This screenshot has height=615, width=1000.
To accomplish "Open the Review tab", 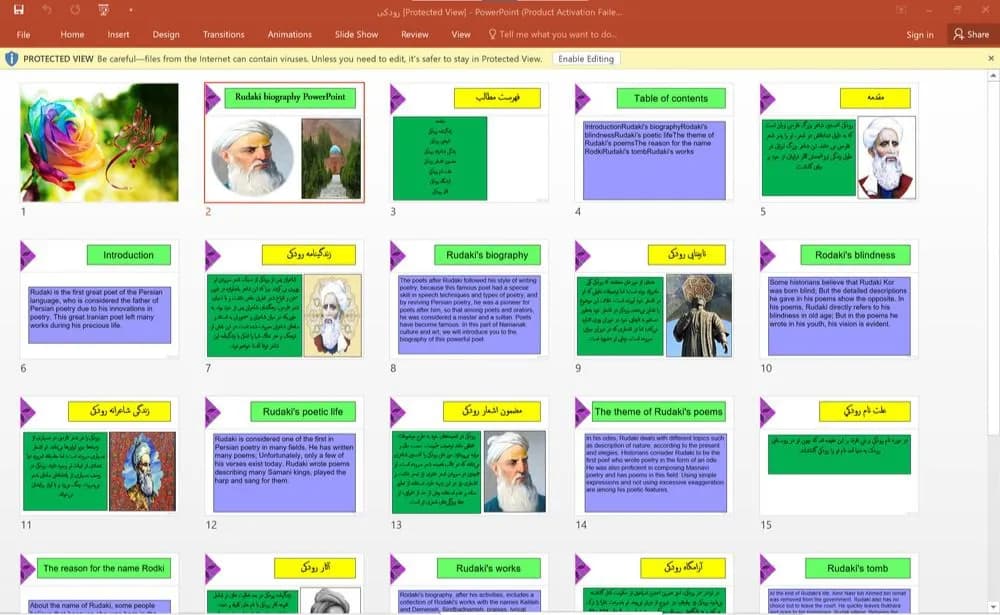I will pos(415,34).
